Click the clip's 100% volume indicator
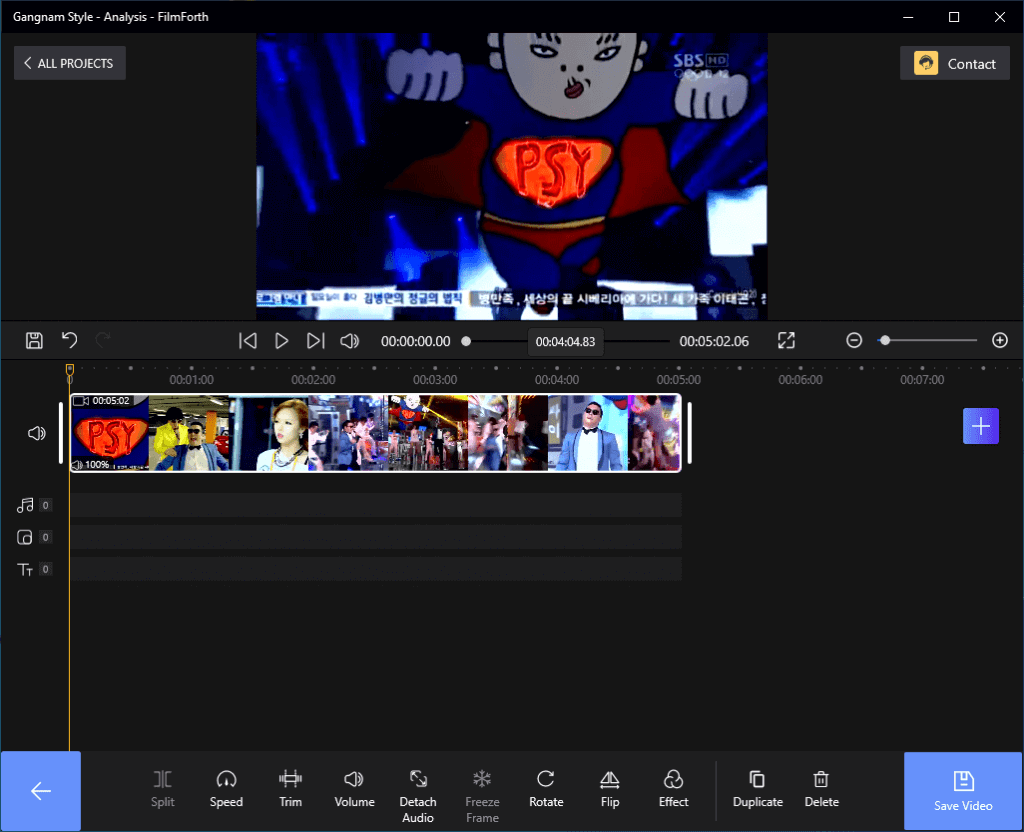Viewport: 1024px width, 832px height. tap(91, 464)
